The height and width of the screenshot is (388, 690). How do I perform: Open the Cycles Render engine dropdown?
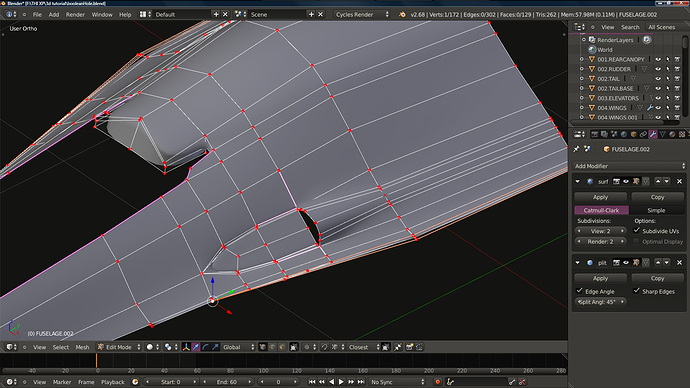[x=361, y=15]
